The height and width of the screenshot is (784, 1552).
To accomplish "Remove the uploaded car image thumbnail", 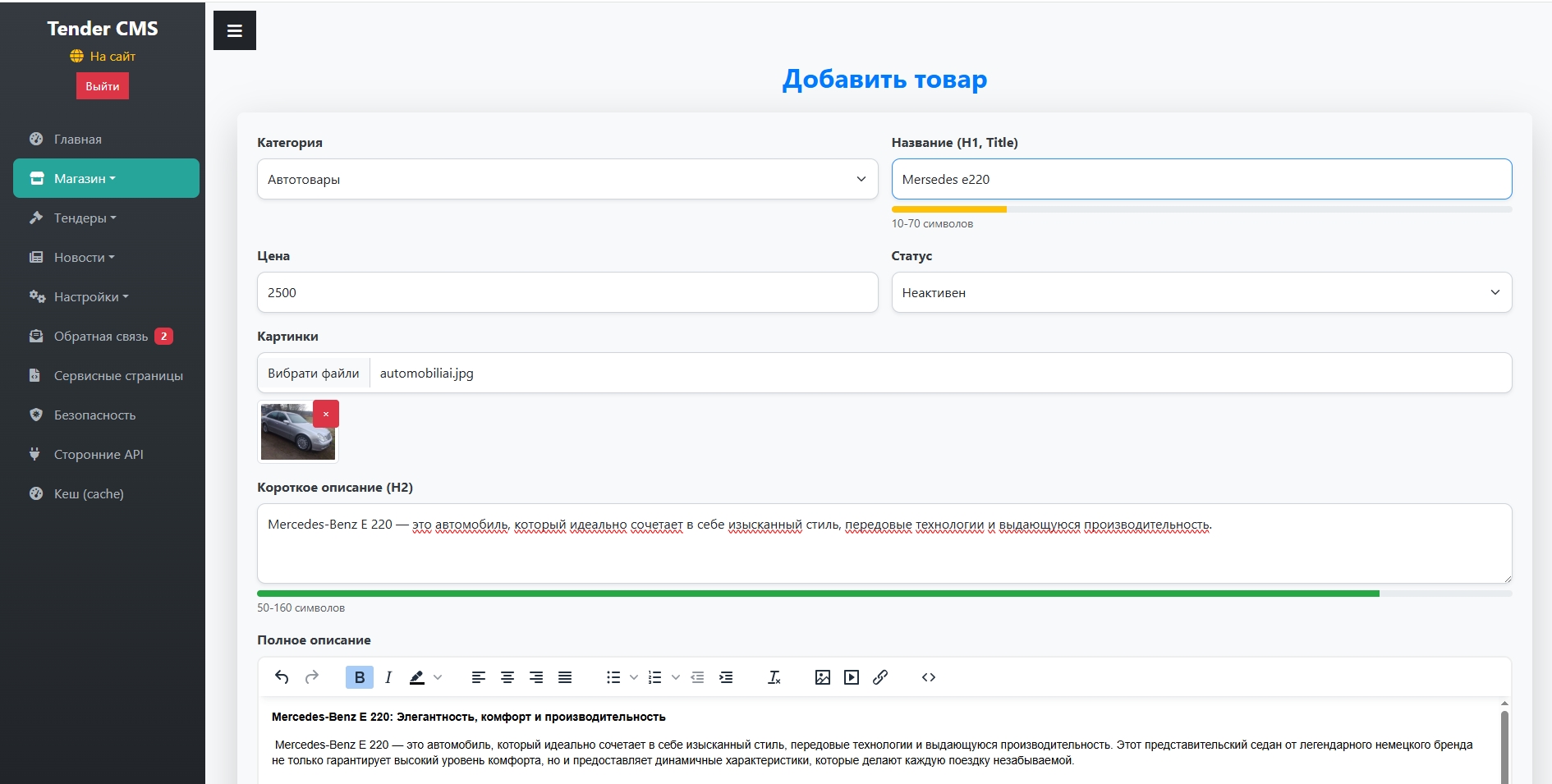I will 326,414.
